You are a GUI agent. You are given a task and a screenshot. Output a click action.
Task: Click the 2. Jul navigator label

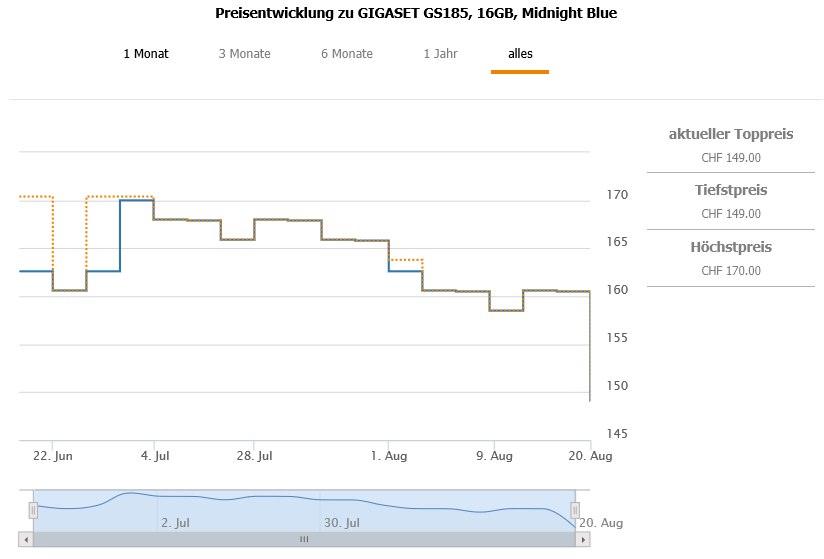(175, 522)
